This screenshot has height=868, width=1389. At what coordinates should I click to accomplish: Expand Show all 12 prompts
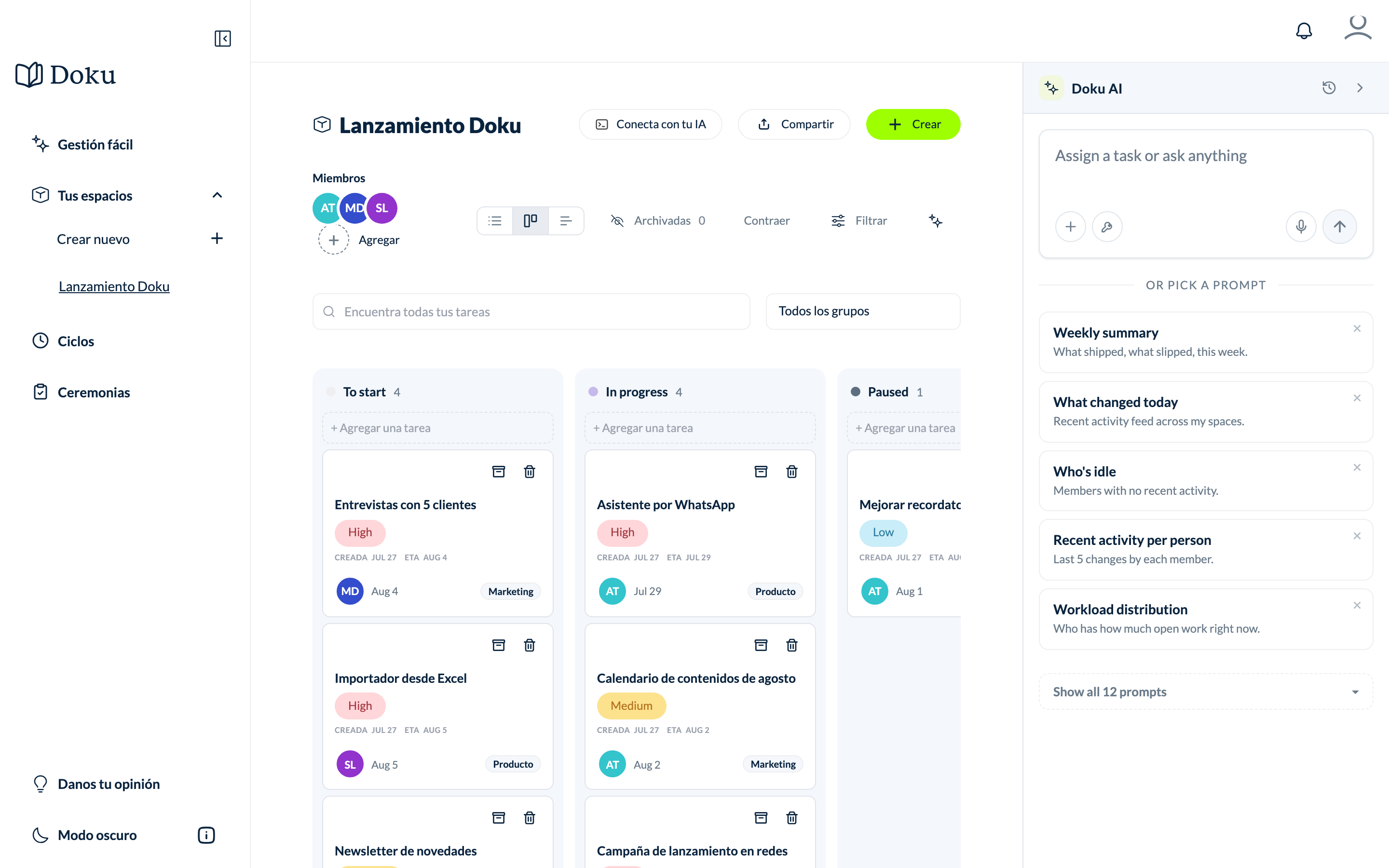tap(1206, 692)
